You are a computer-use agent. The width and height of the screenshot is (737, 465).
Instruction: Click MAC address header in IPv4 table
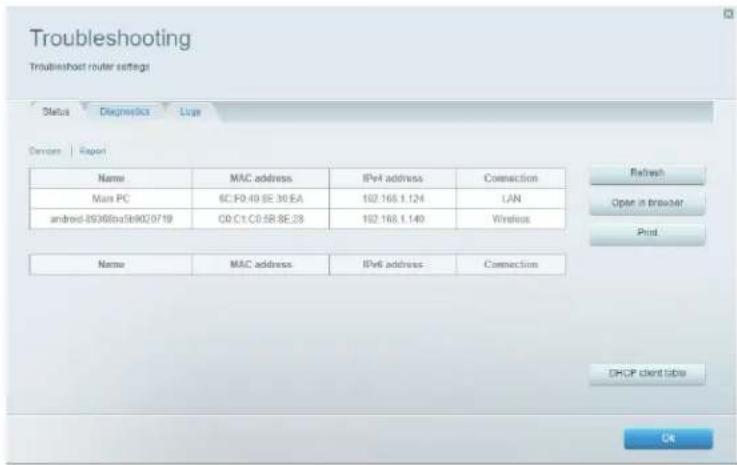click(261, 178)
